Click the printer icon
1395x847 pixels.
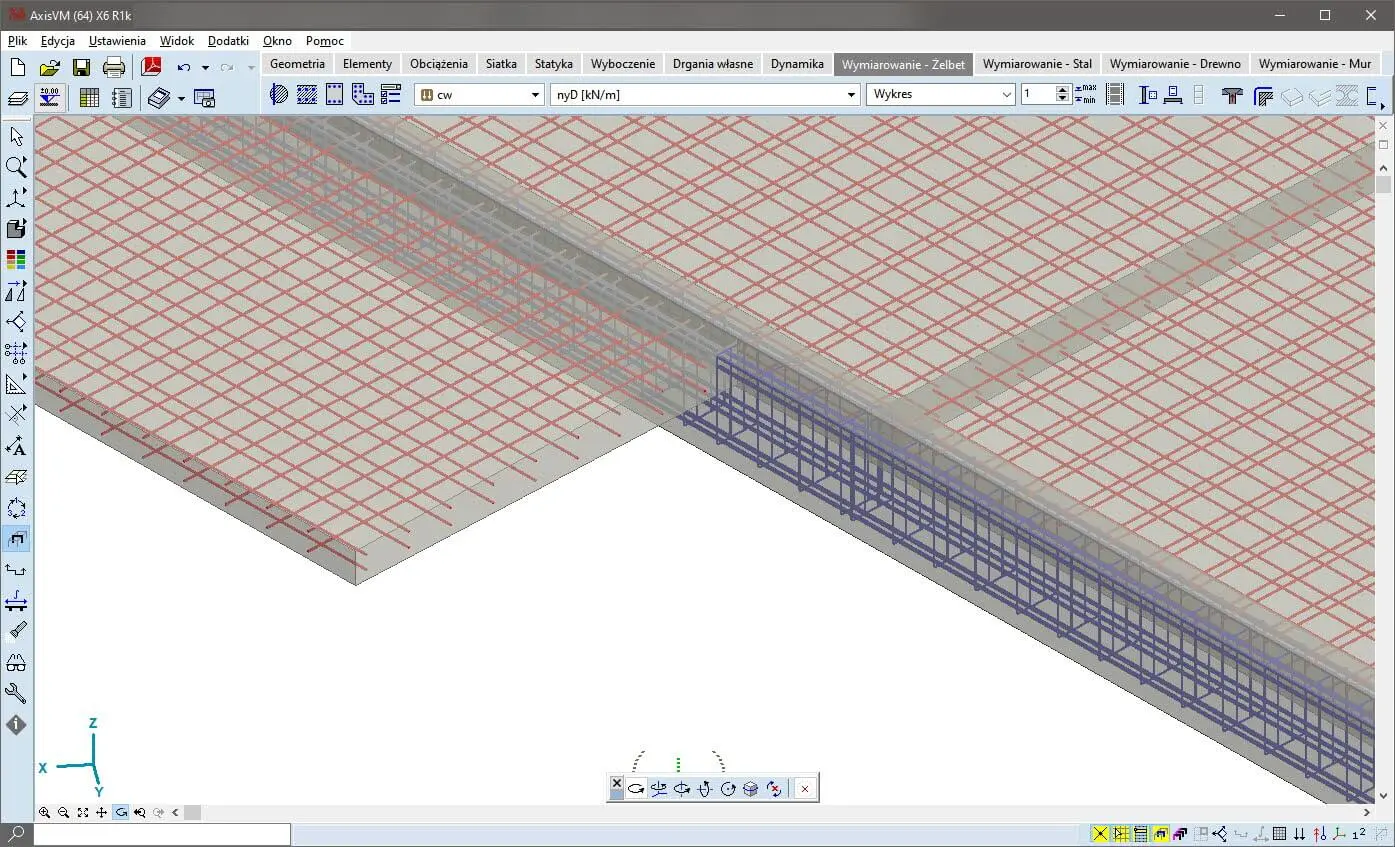(x=114, y=67)
